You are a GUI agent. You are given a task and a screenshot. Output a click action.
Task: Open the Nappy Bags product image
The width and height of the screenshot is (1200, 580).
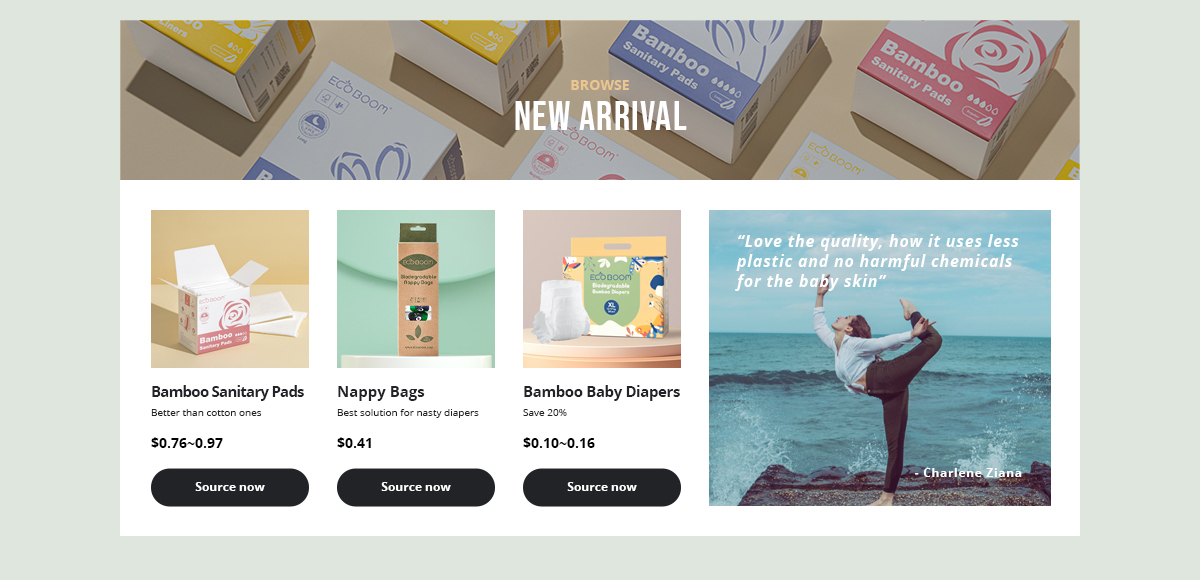[416, 289]
